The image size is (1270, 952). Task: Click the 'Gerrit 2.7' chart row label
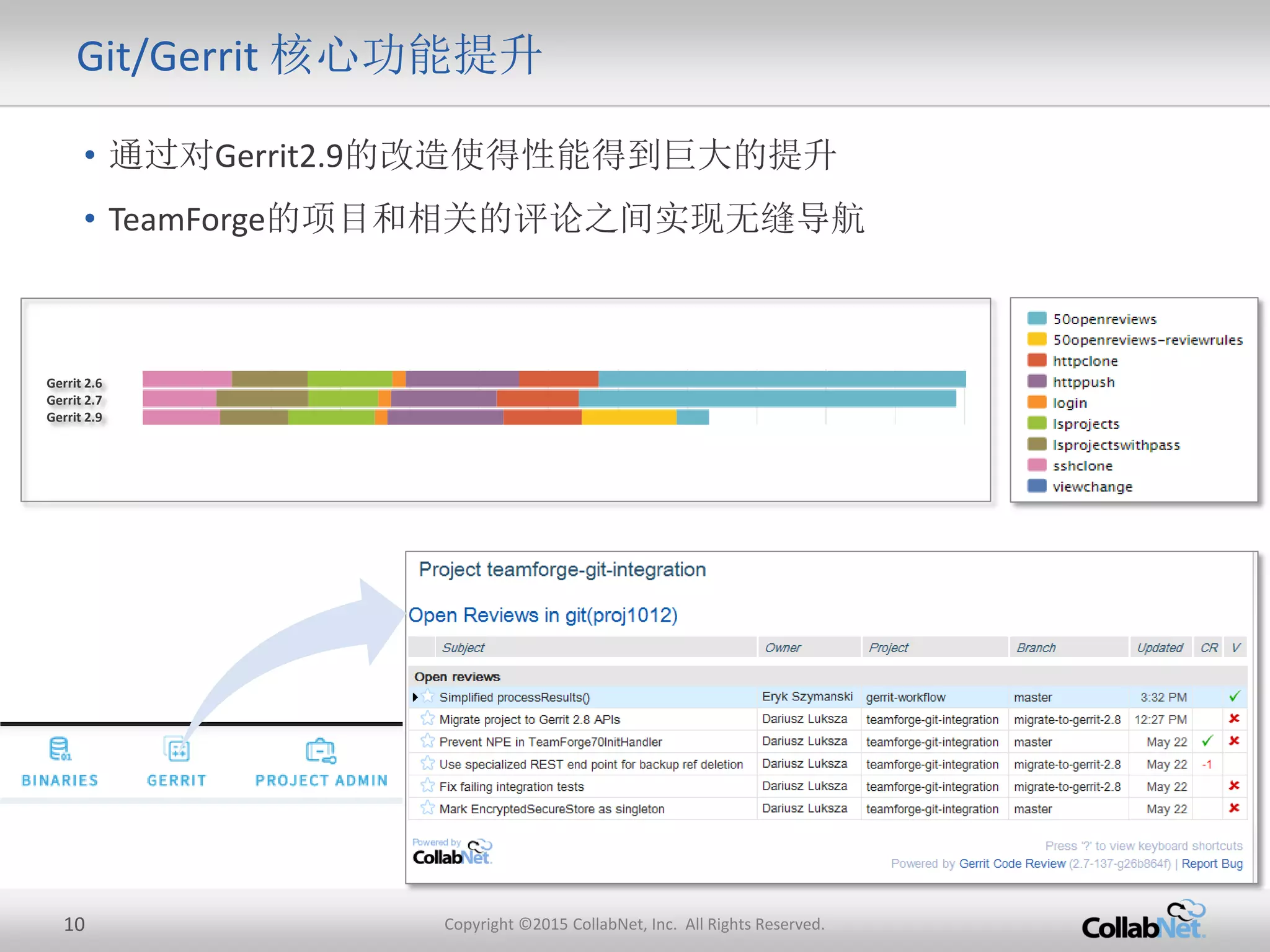coord(74,400)
